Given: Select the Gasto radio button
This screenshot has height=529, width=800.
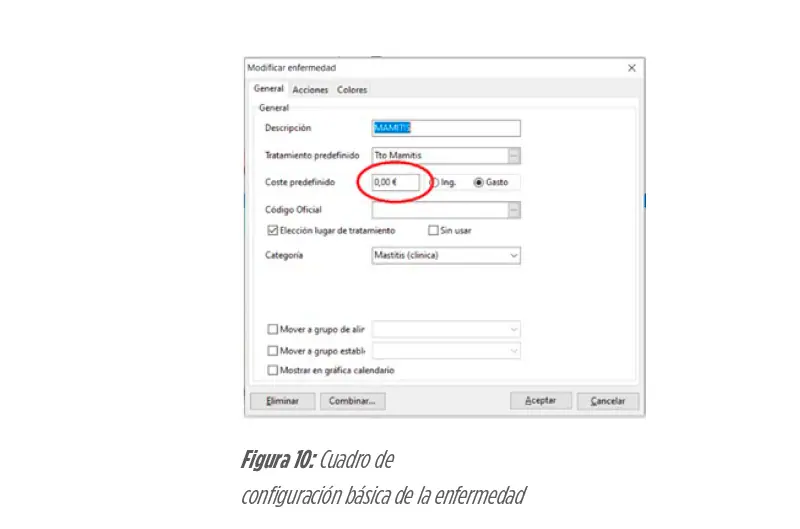Looking at the screenshot, I should pyautogui.click(x=479, y=182).
